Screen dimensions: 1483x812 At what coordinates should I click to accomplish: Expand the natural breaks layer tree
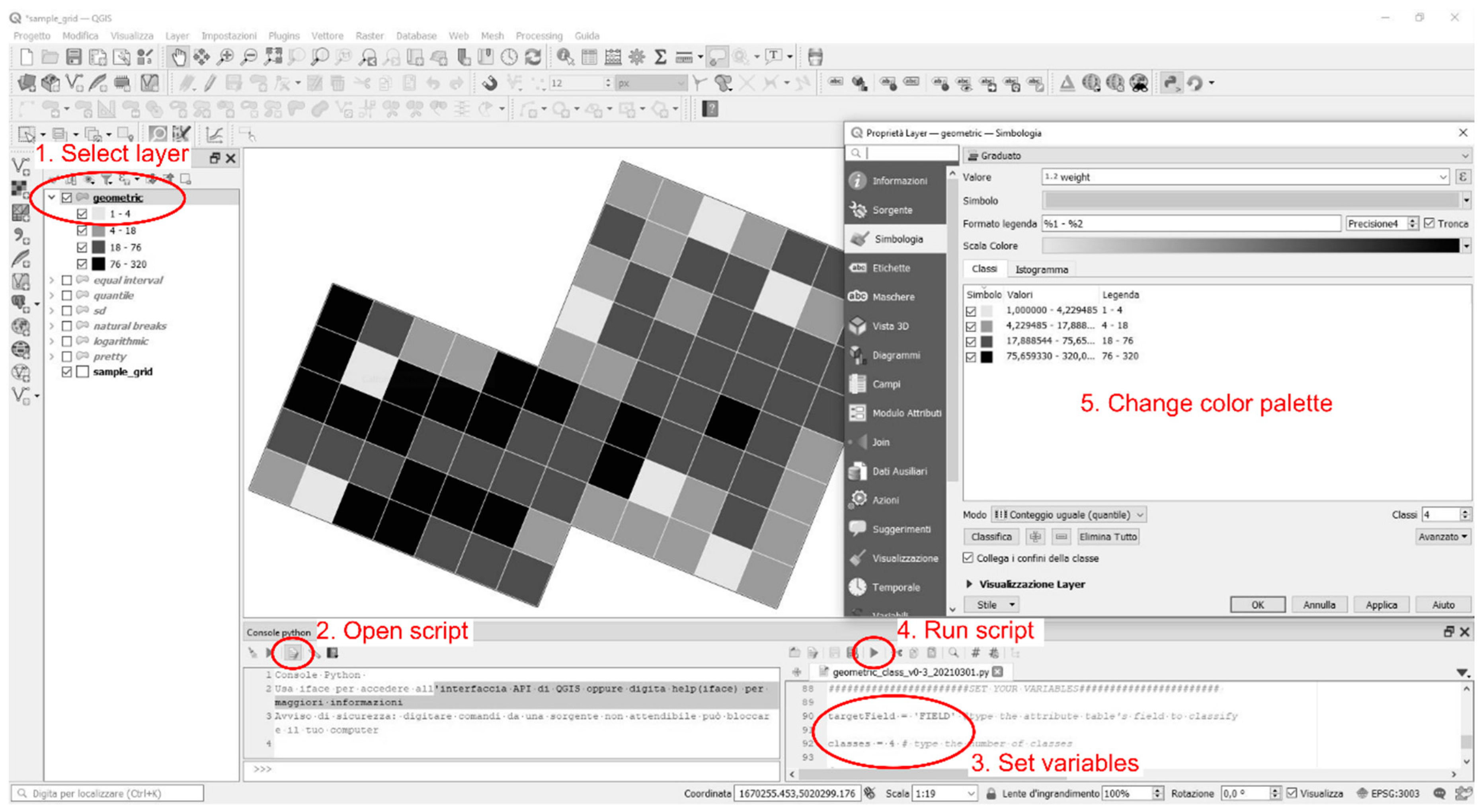(52, 326)
